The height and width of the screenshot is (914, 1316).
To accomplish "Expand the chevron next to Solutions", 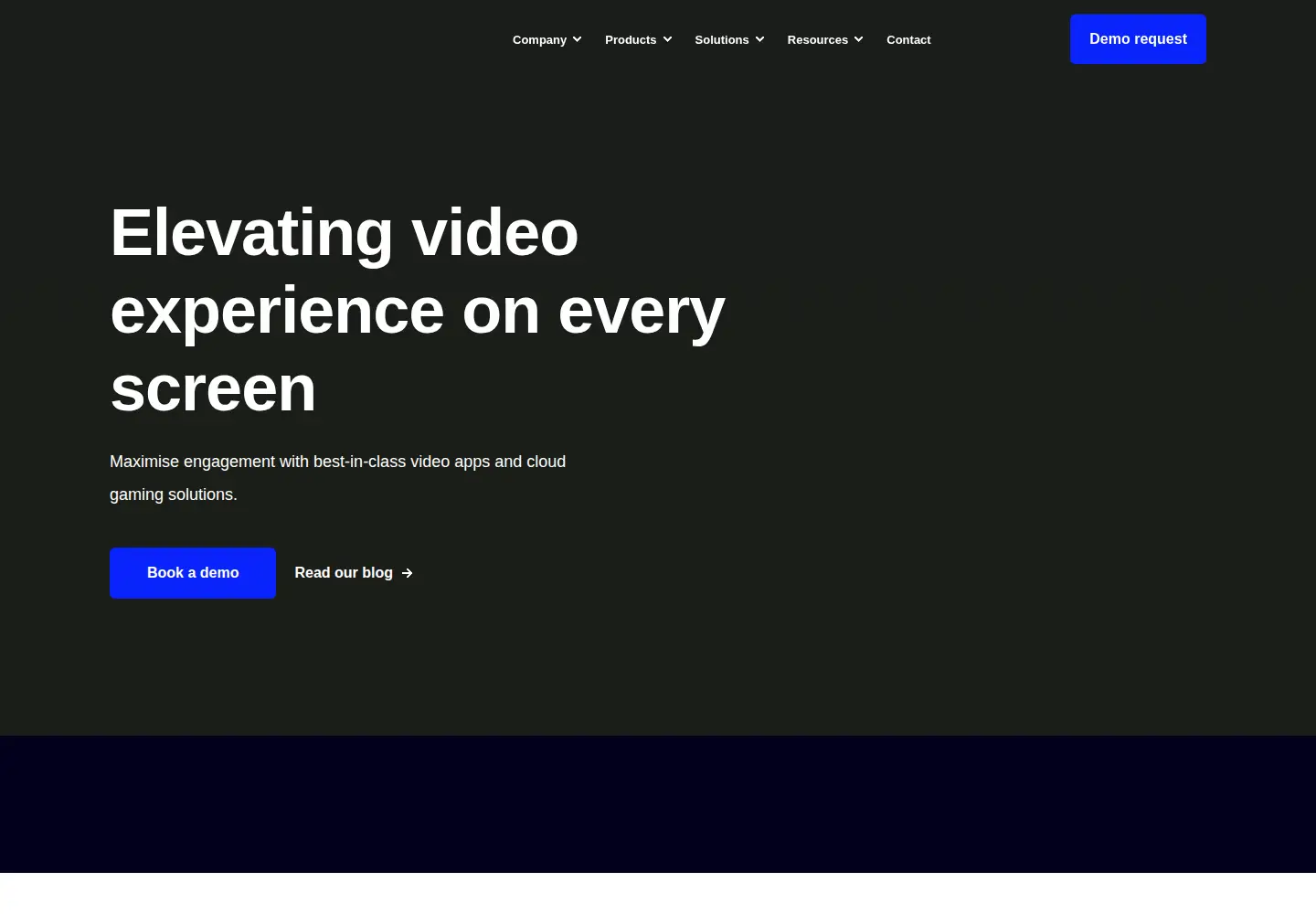I will point(759,39).
